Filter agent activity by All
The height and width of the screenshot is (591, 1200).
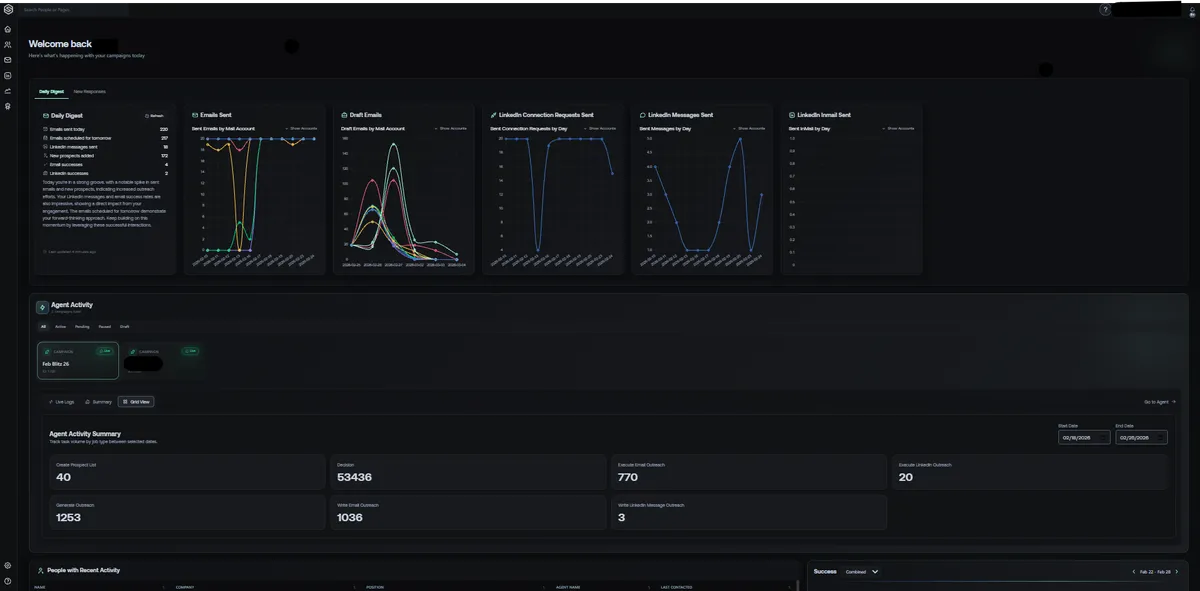tap(43, 326)
